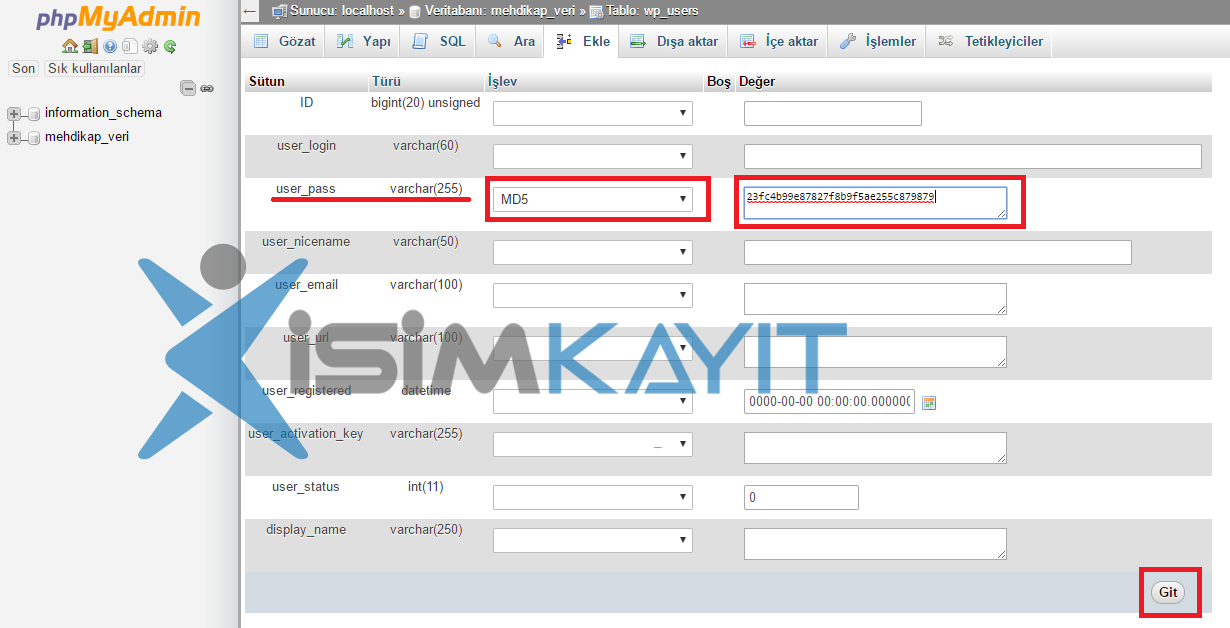Open function dropdown for user_email row
This screenshot has height=628, width=1230.
point(593,295)
